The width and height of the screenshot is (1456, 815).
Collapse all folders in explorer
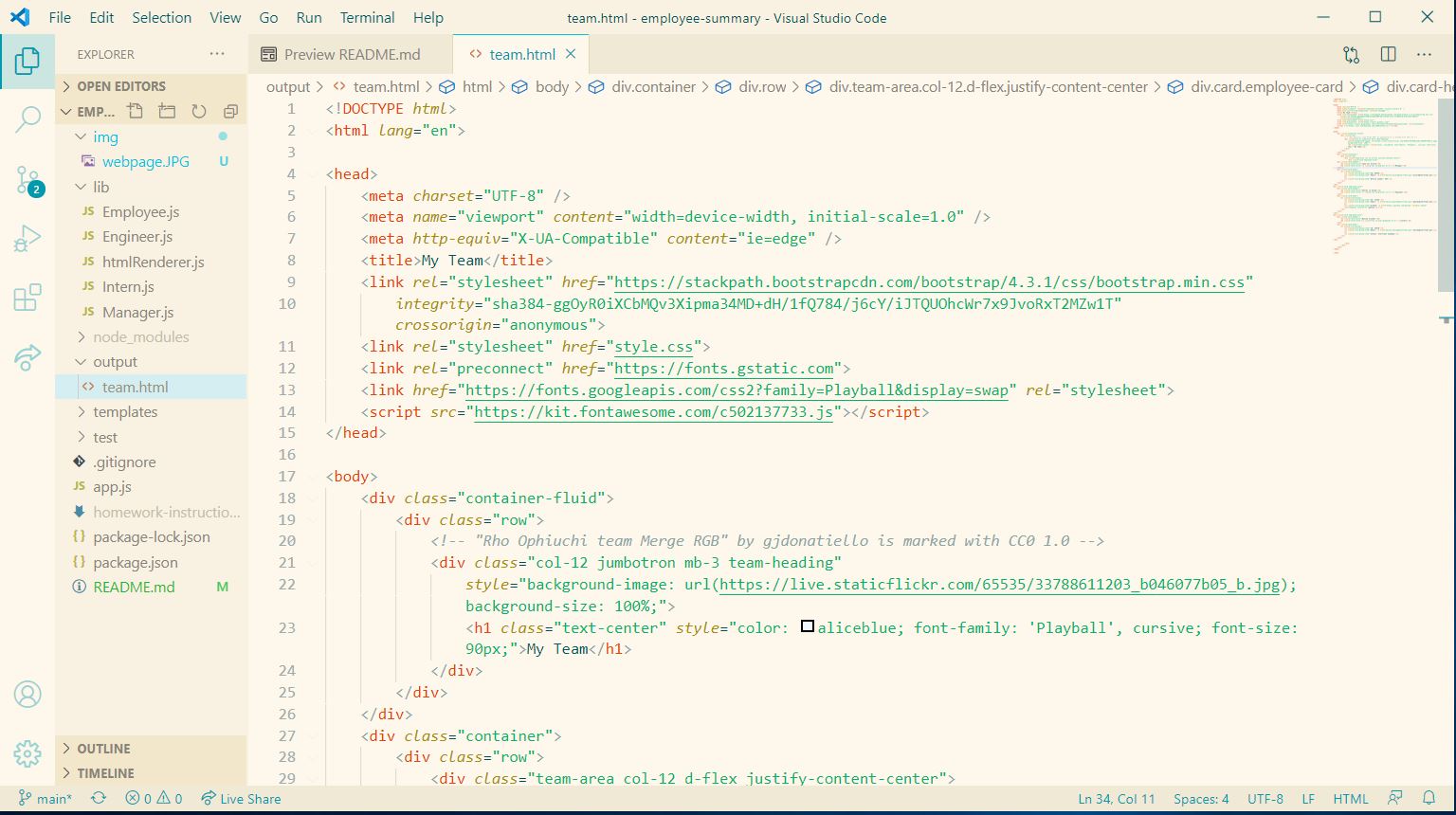pyautogui.click(x=230, y=111)
